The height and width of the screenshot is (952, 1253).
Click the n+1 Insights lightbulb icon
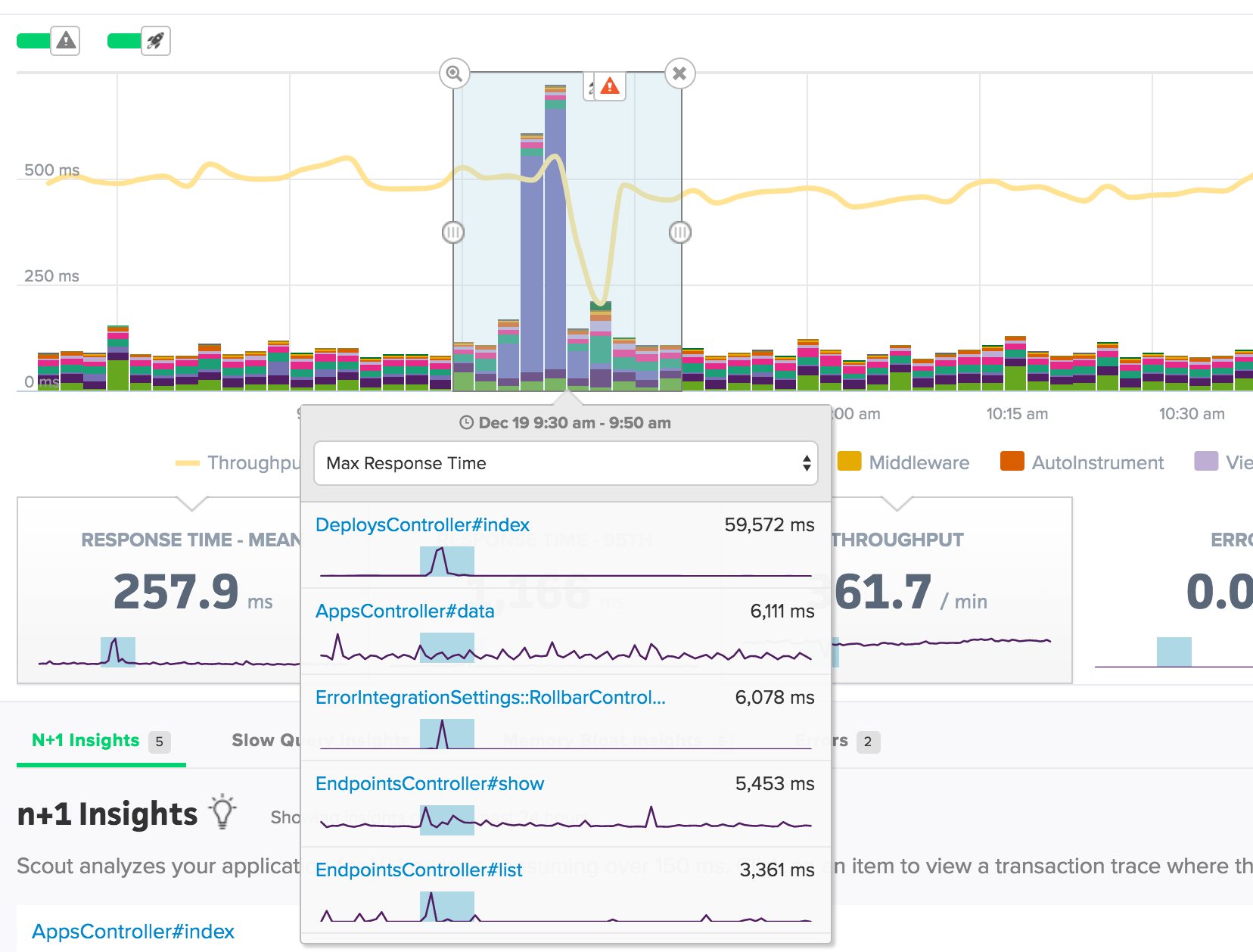click(222, 812)
